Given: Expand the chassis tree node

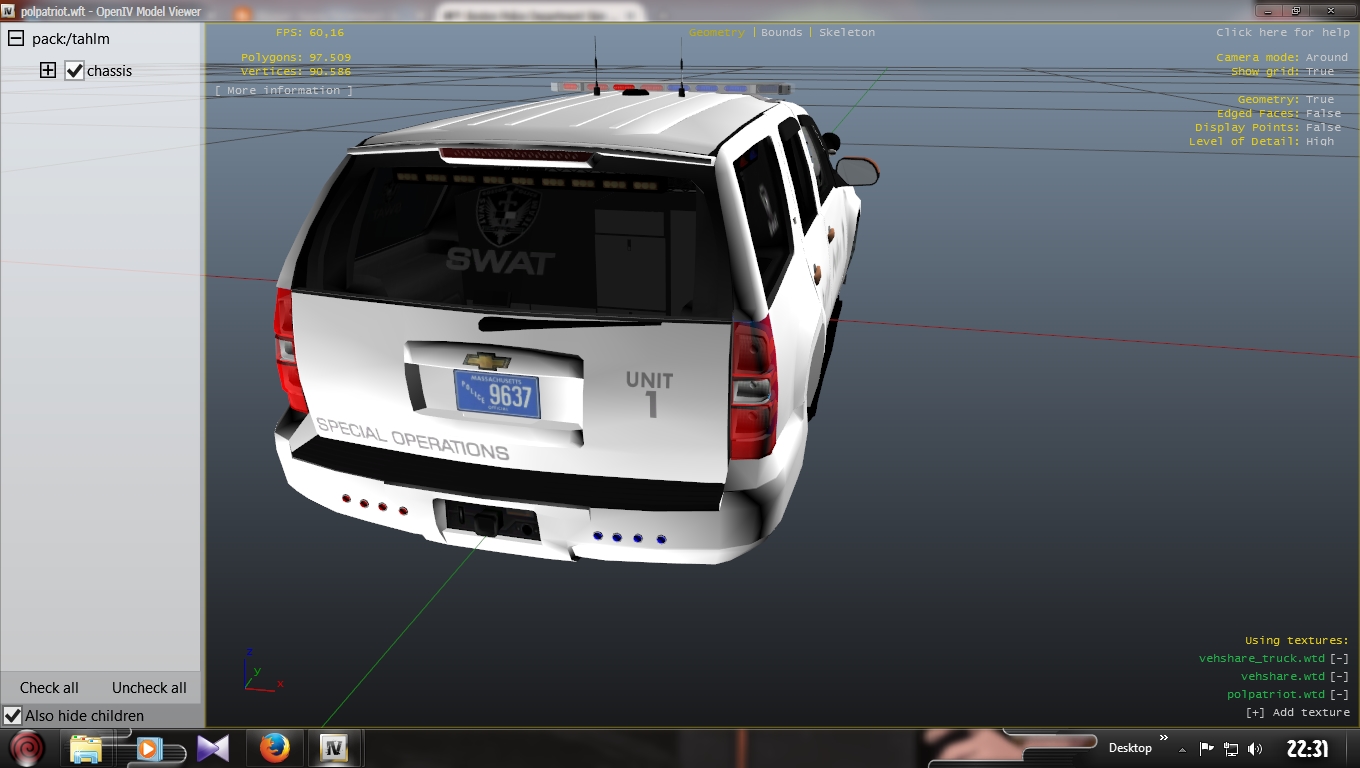Looking at the screenshot, I should (47, 71).
